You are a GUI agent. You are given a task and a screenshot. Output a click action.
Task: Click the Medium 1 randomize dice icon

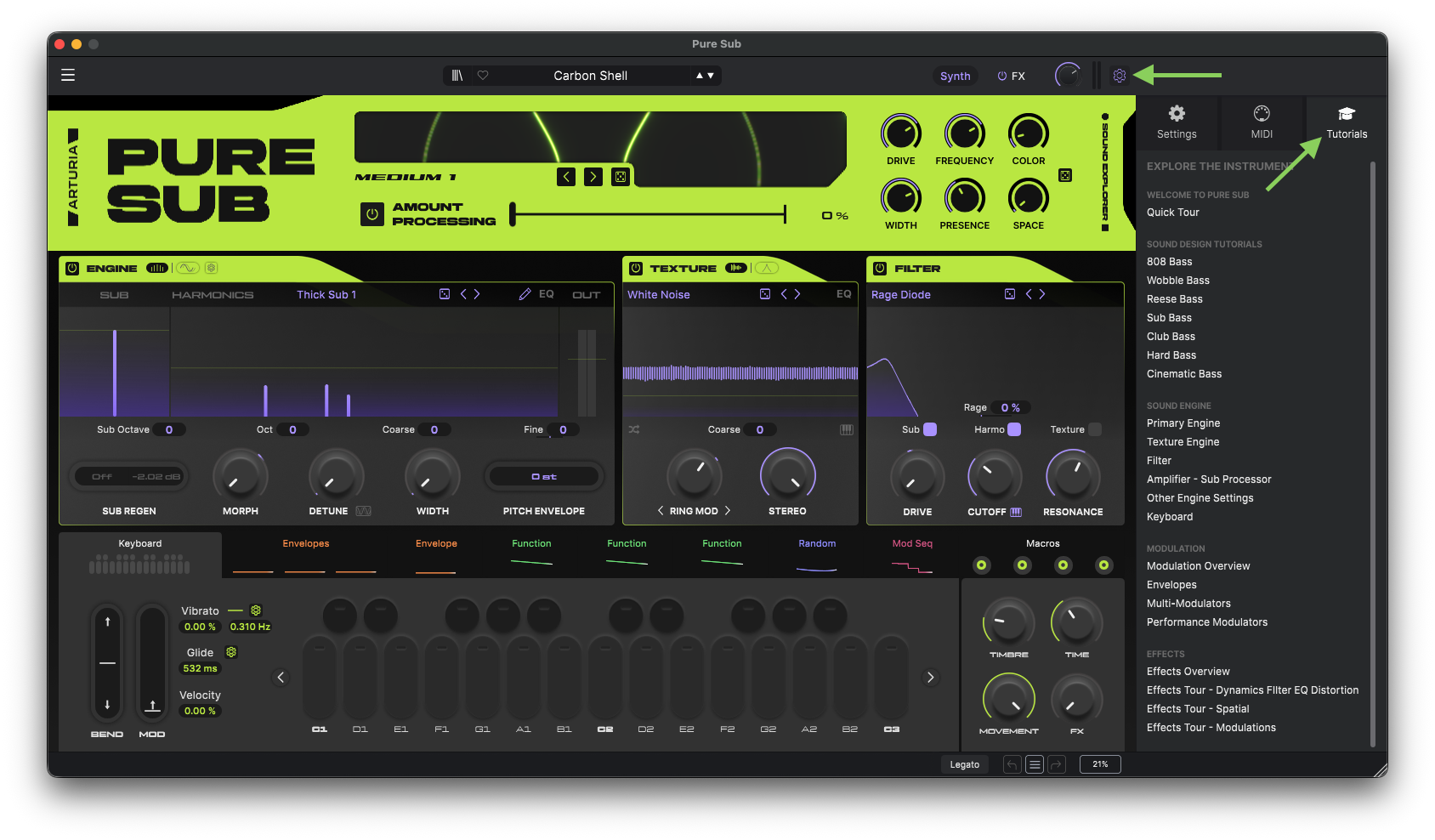tap(621, 177)
